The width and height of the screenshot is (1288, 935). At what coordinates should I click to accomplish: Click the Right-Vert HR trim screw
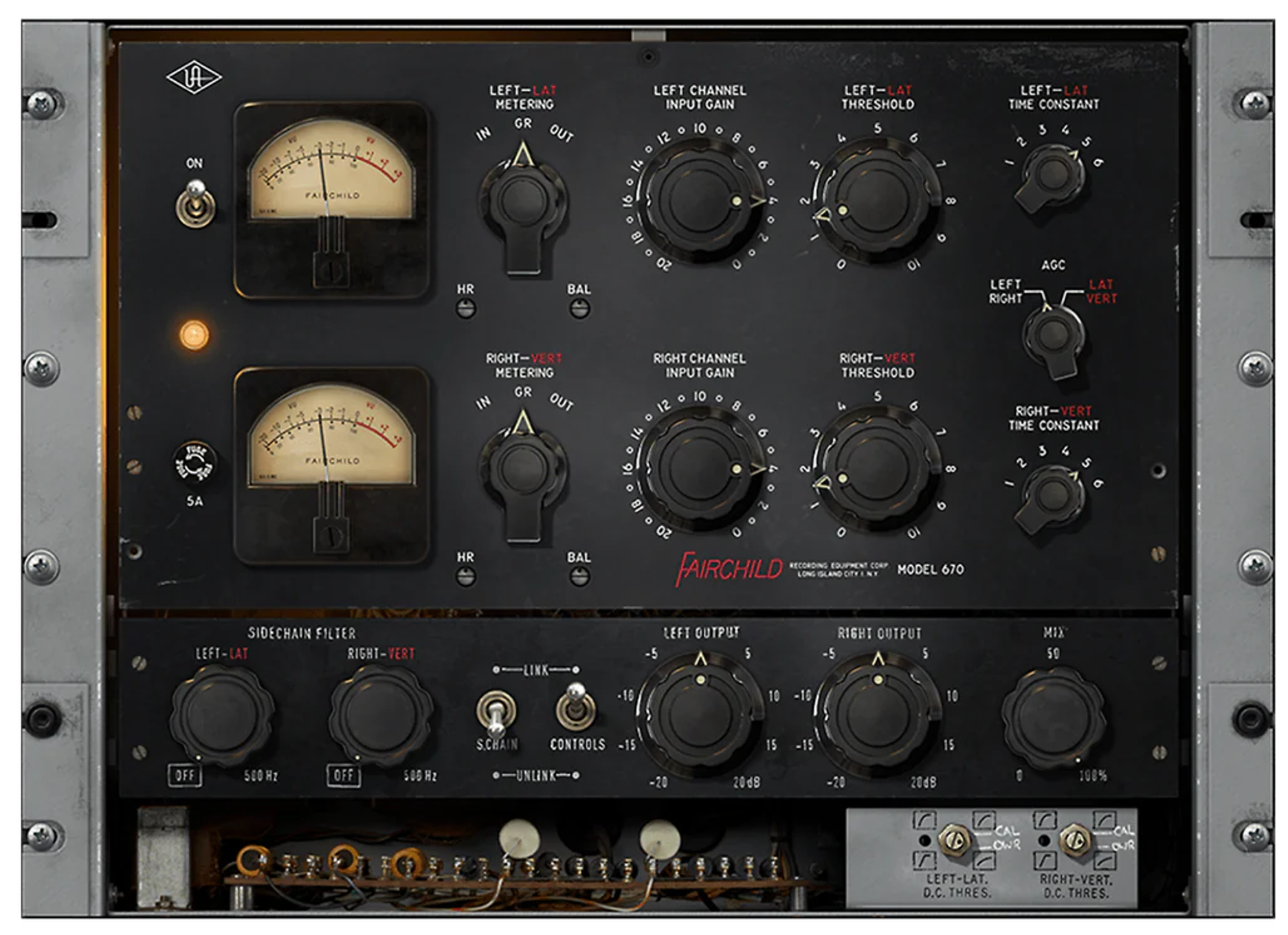pos(466,577)
